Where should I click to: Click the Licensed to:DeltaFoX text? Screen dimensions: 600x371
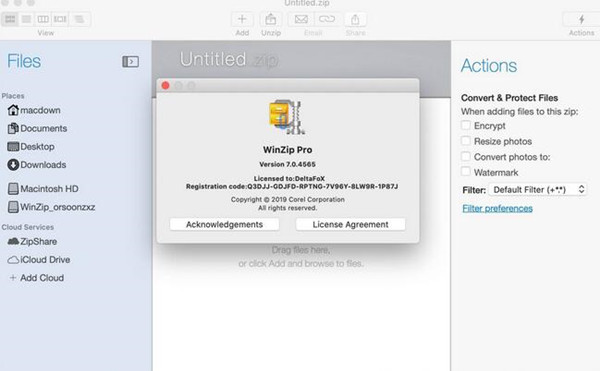(289, 179)
